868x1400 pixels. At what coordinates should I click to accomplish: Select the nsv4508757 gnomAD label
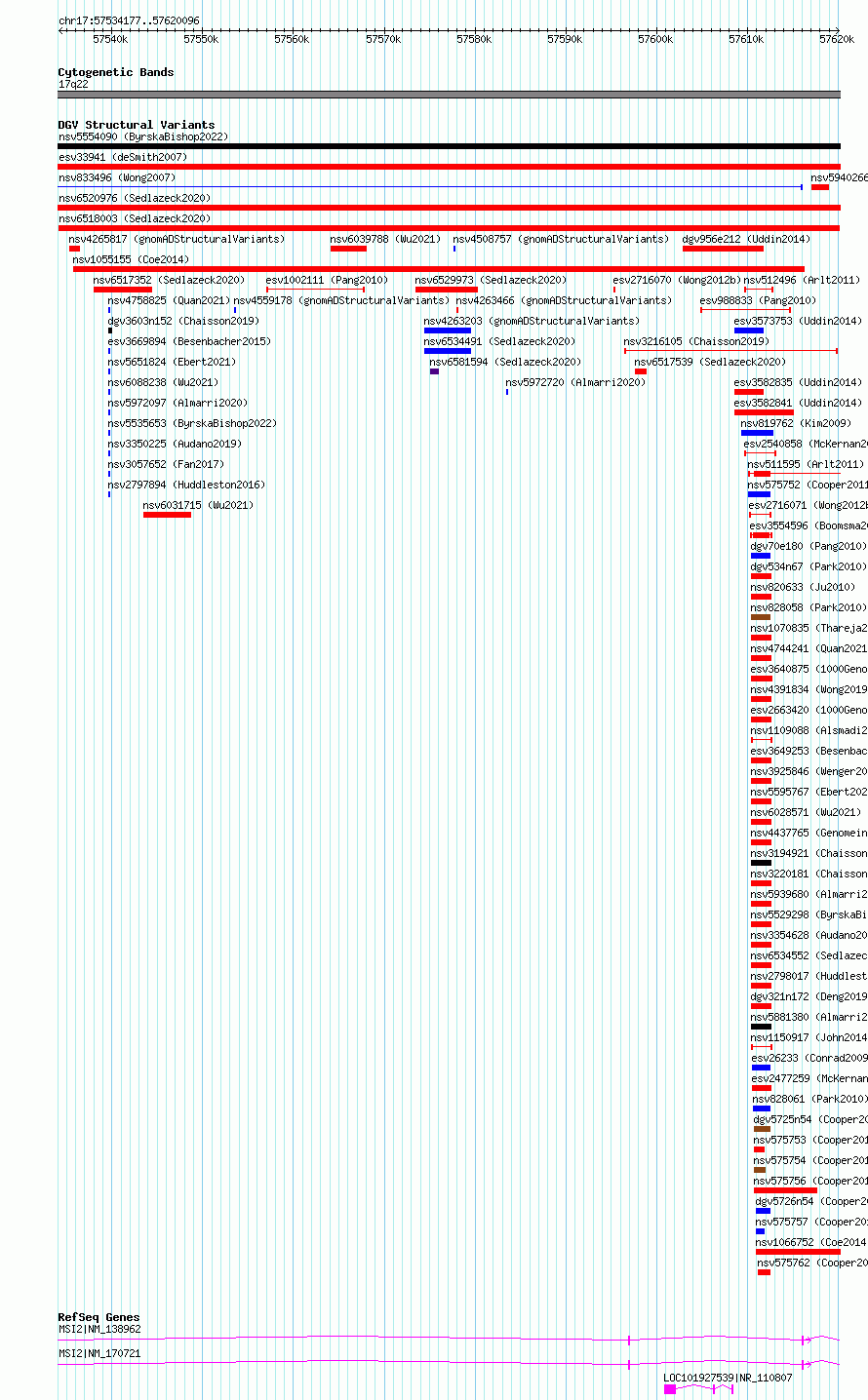point(561,239)
